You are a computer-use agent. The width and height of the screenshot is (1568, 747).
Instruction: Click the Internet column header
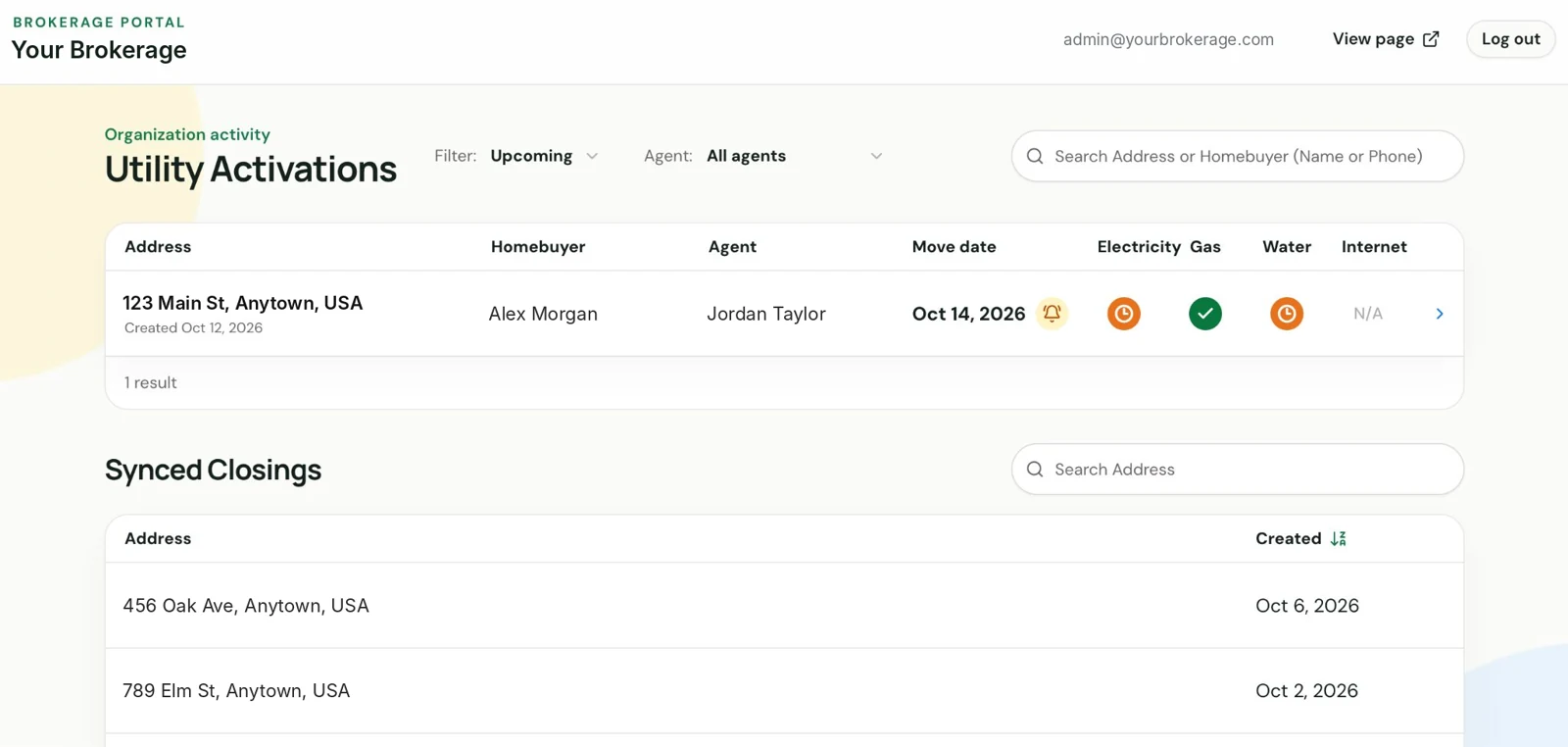click(x=1374, y=247)
